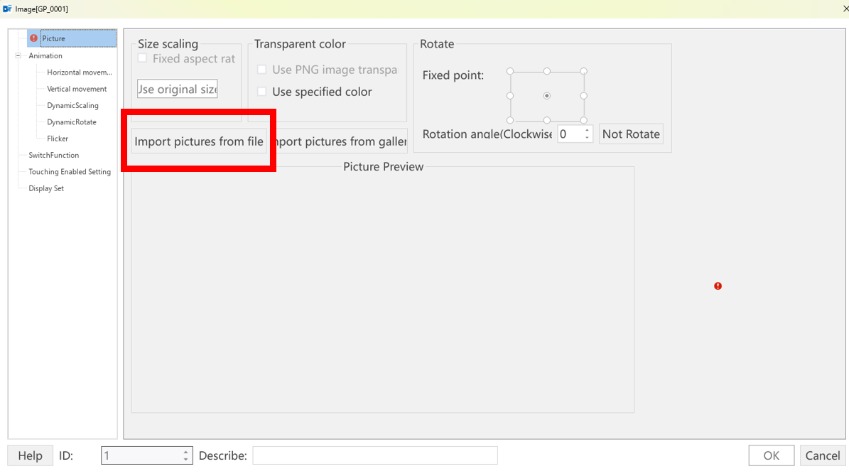Select the bottom-center fixed point
The image size is (849, 474).
[547, 120]
